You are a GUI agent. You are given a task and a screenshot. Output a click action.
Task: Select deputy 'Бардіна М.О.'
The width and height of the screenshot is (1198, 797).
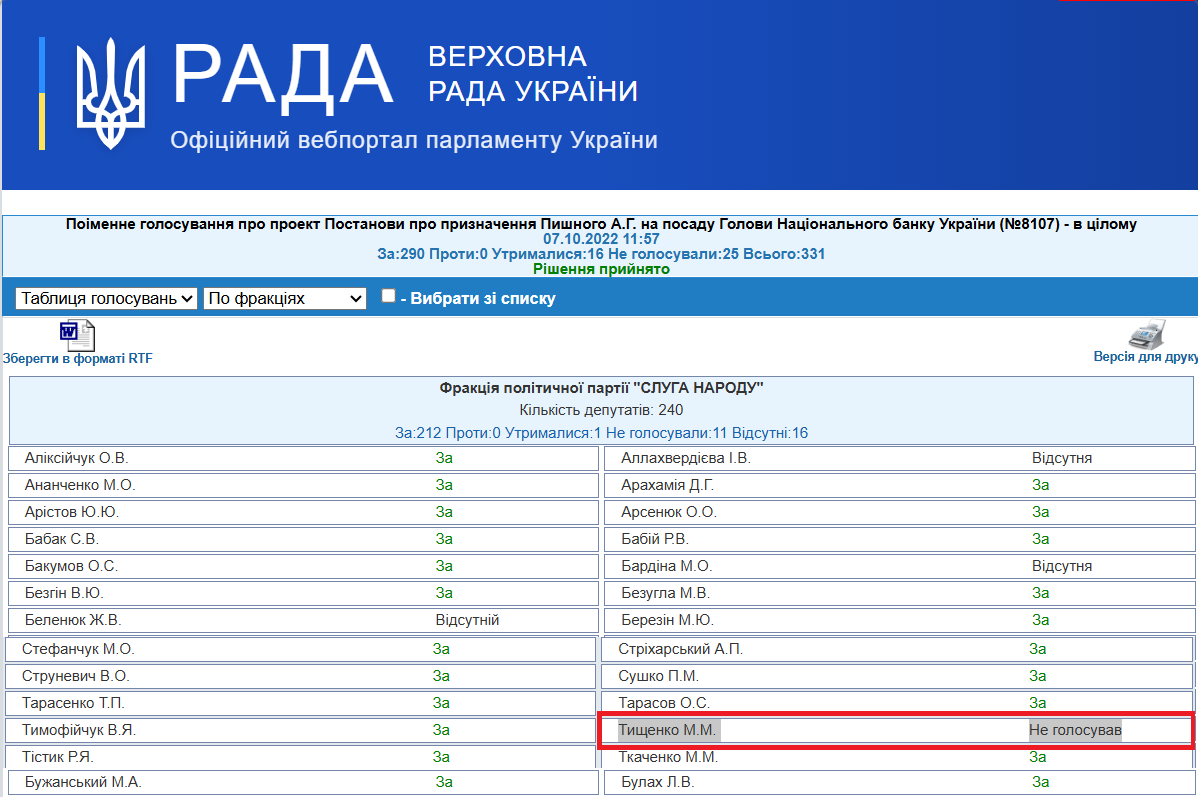pyautogui.click(x=667, y=566)
